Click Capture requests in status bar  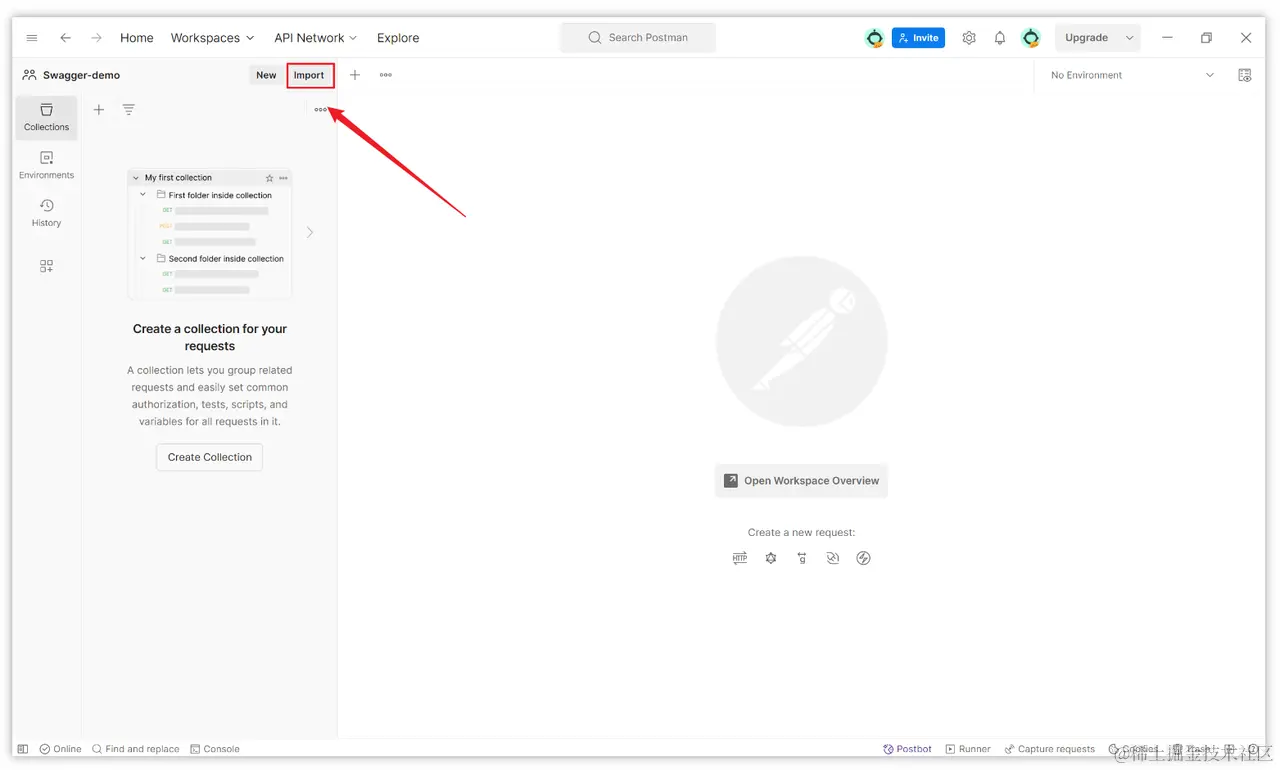click(1050, 749)
